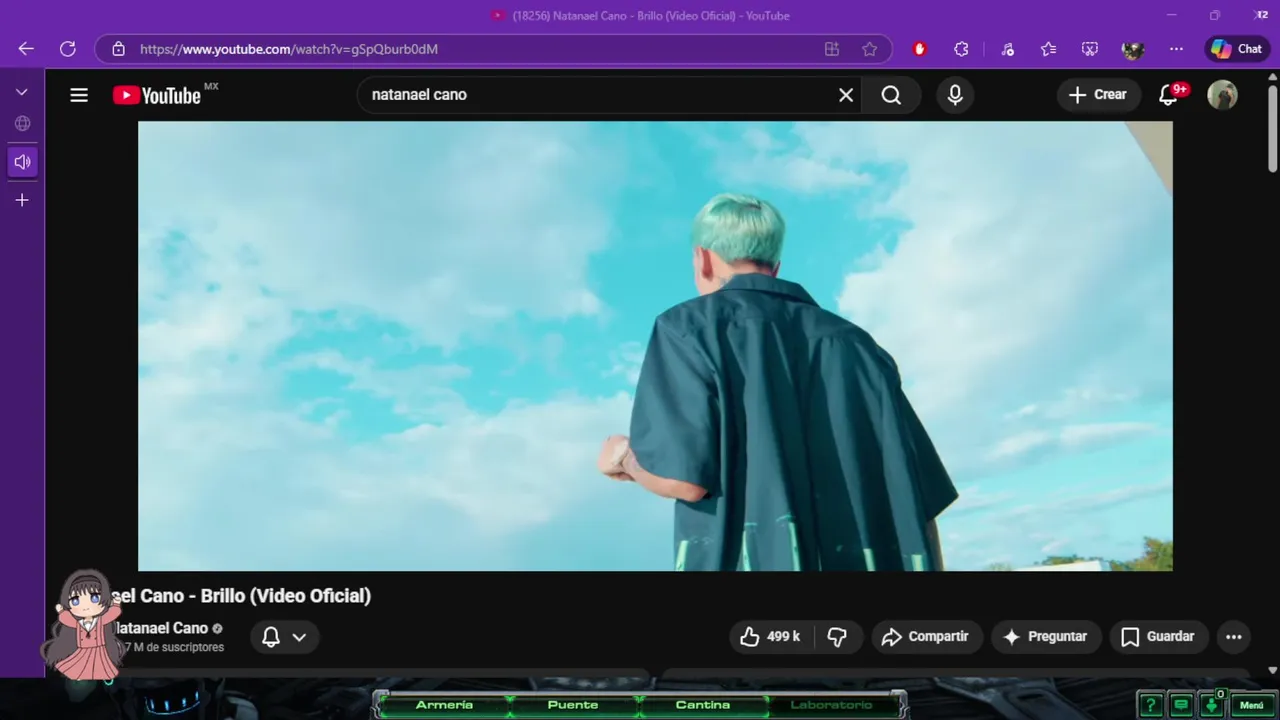Open the Crear create menu
1280x720 pixels.
click(1098, 95)
